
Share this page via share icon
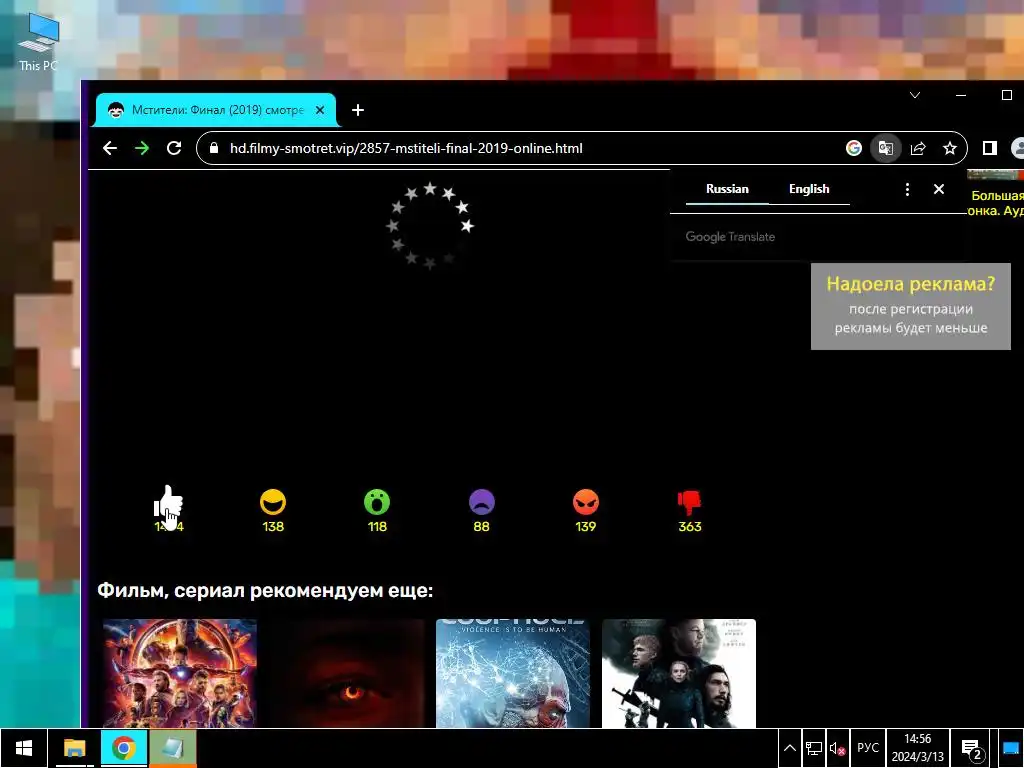click(x=918, y=148)
